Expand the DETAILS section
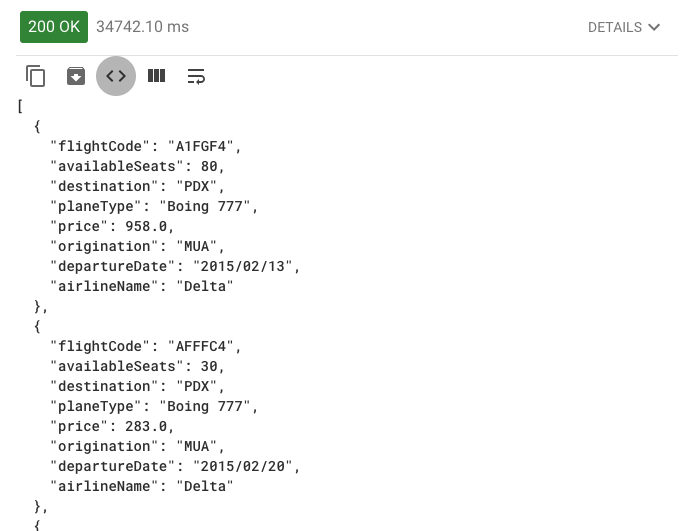Screen dimensions: 689x531 pyautogui.click(x=624, y=27)
